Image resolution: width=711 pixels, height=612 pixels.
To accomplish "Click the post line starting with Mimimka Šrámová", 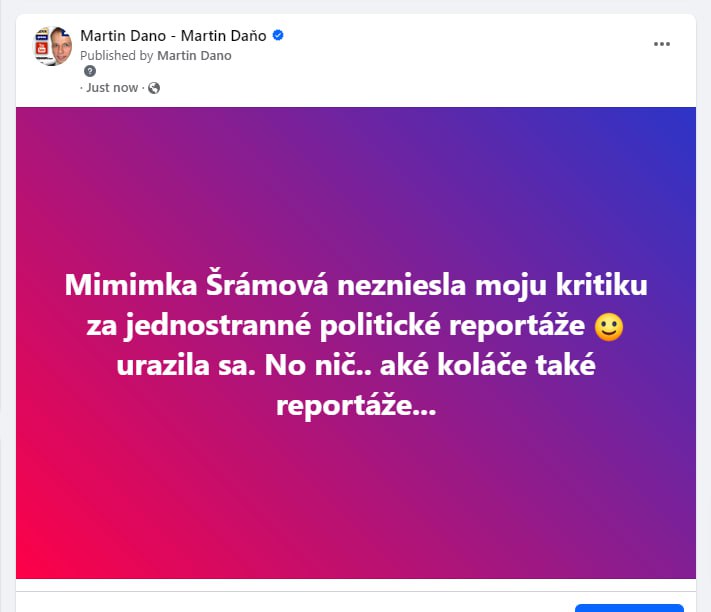I will (356, 286).
